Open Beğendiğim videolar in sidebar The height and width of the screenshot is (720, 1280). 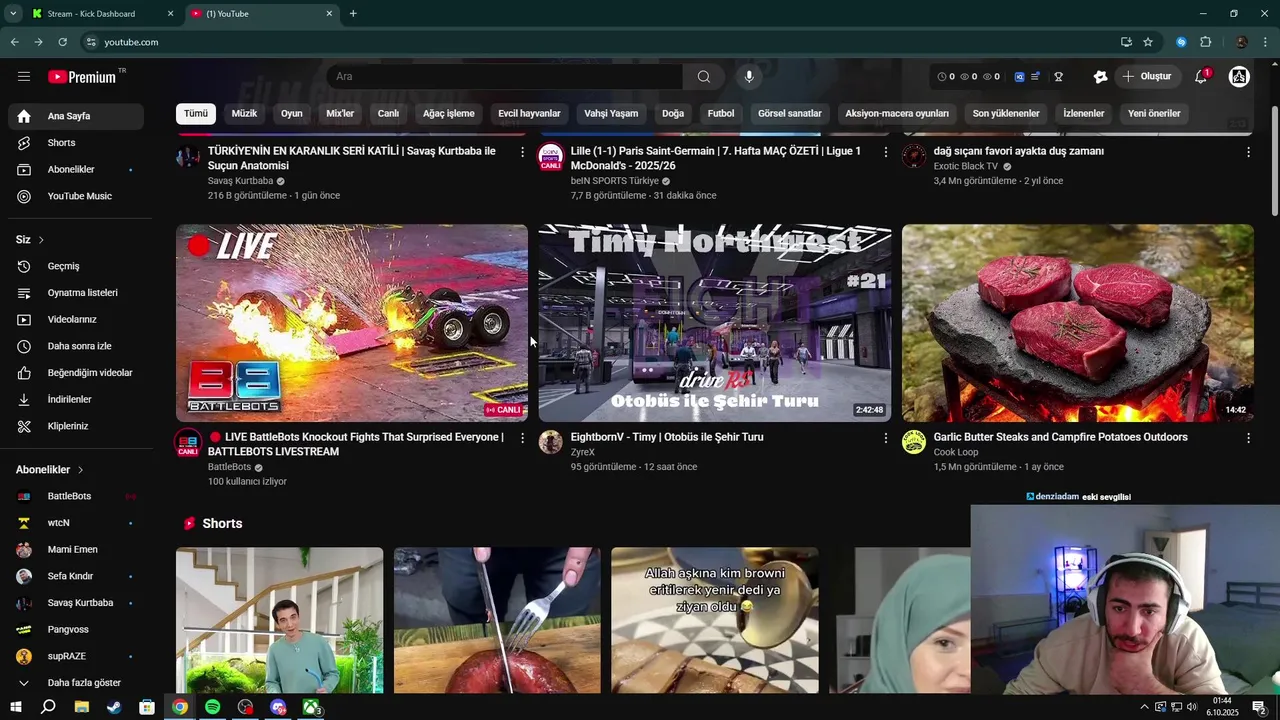pos(76,373)
